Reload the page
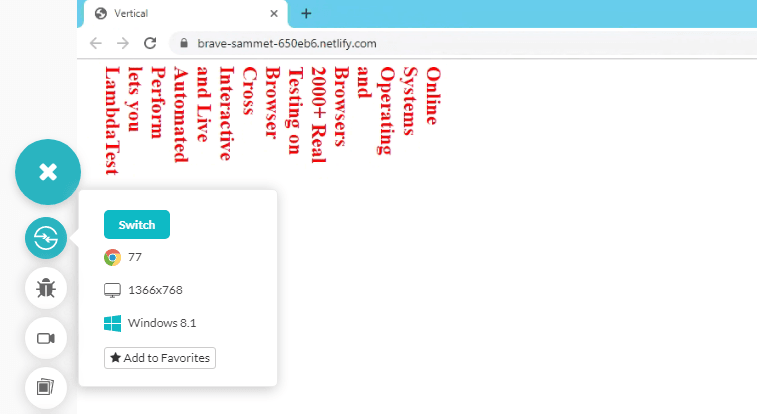 tap(150, 43)
